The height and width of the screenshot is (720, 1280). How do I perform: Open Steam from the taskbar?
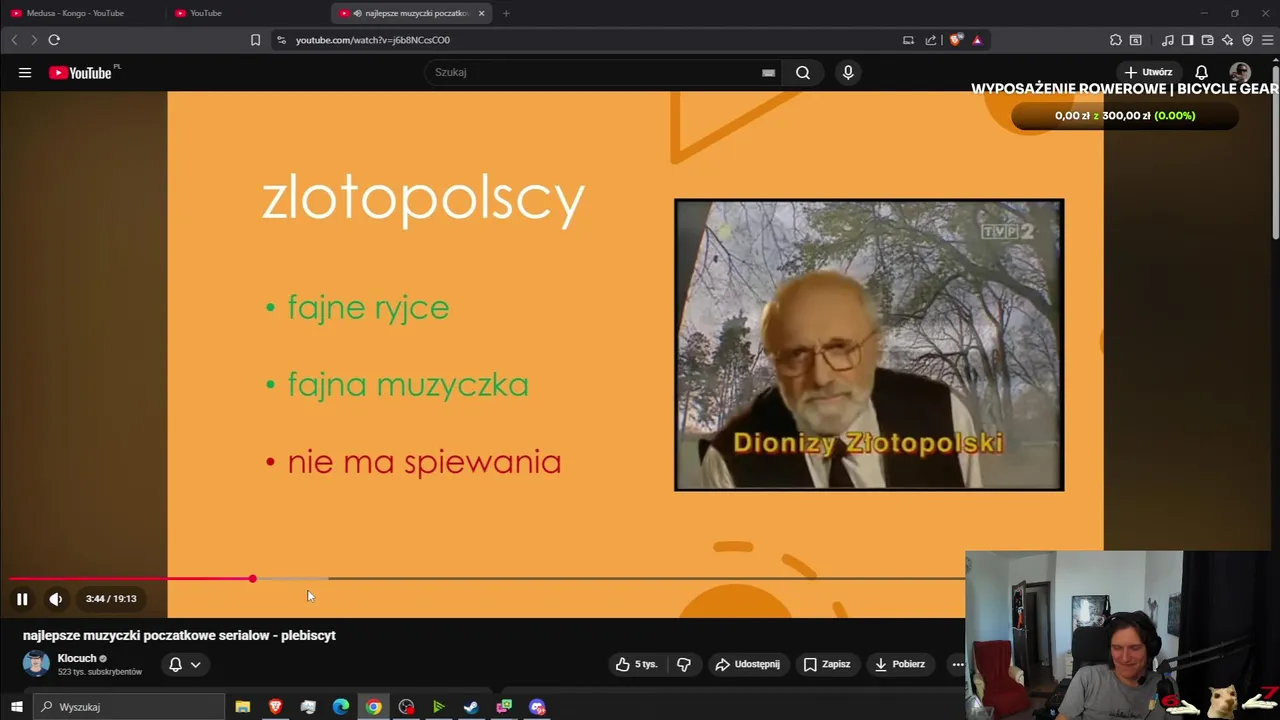tap(471, 707)
